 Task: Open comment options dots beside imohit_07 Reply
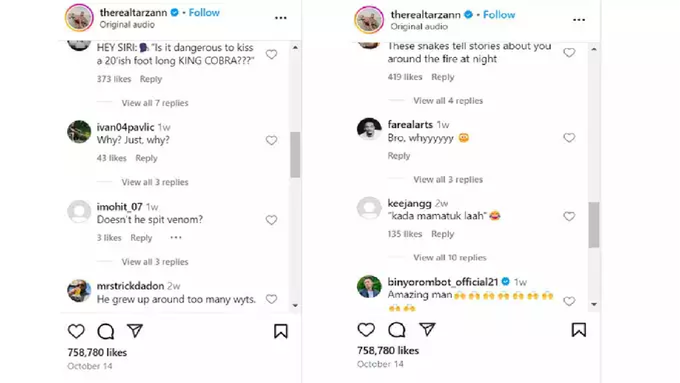point(176,237)
